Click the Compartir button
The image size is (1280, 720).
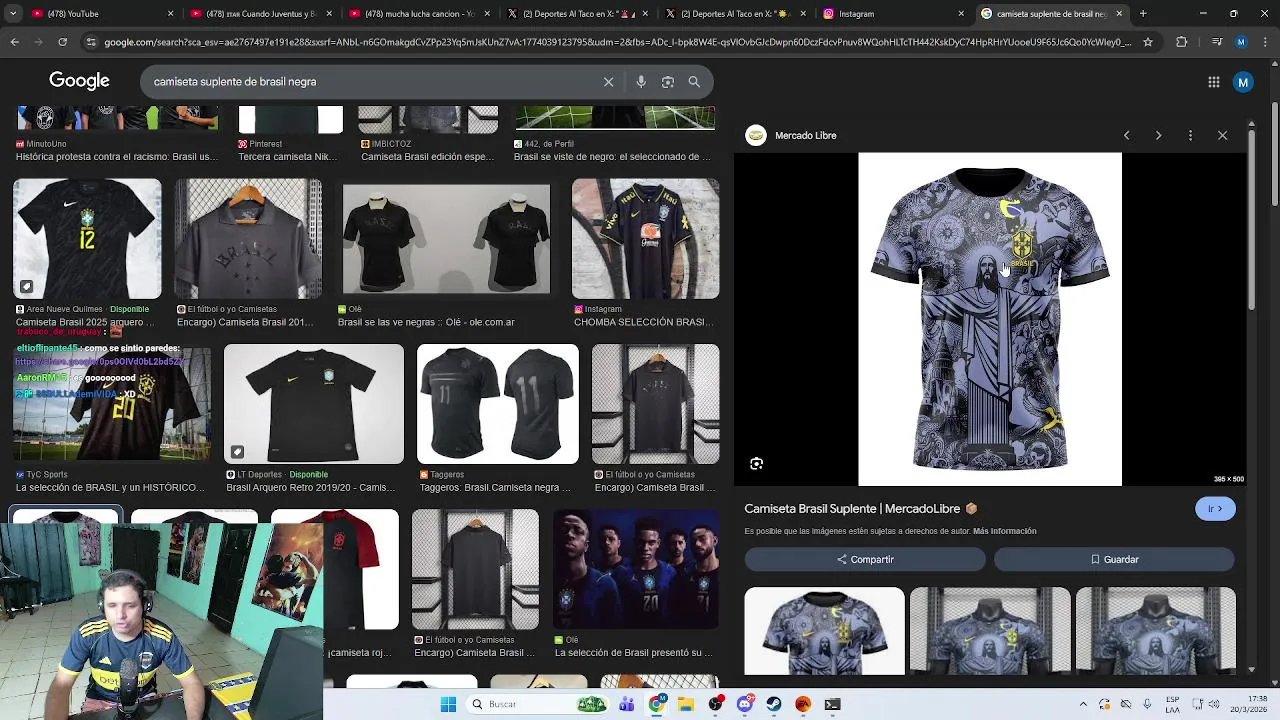pyautogui.click(x=865, y=559)
